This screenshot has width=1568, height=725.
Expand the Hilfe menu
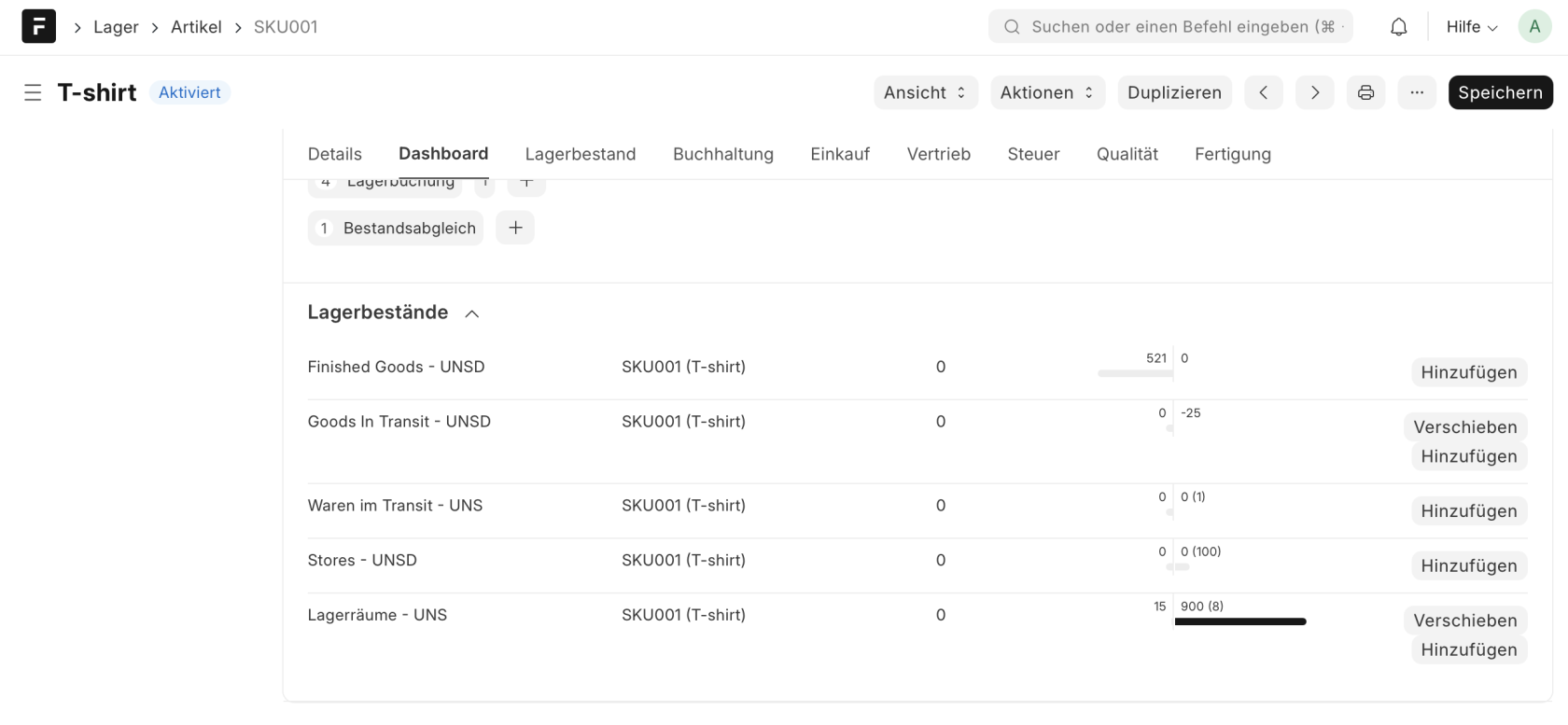click(1471, 27)
